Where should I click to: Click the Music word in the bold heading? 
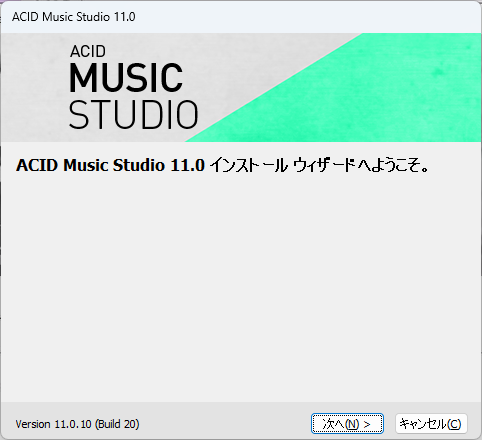(86, 165)
